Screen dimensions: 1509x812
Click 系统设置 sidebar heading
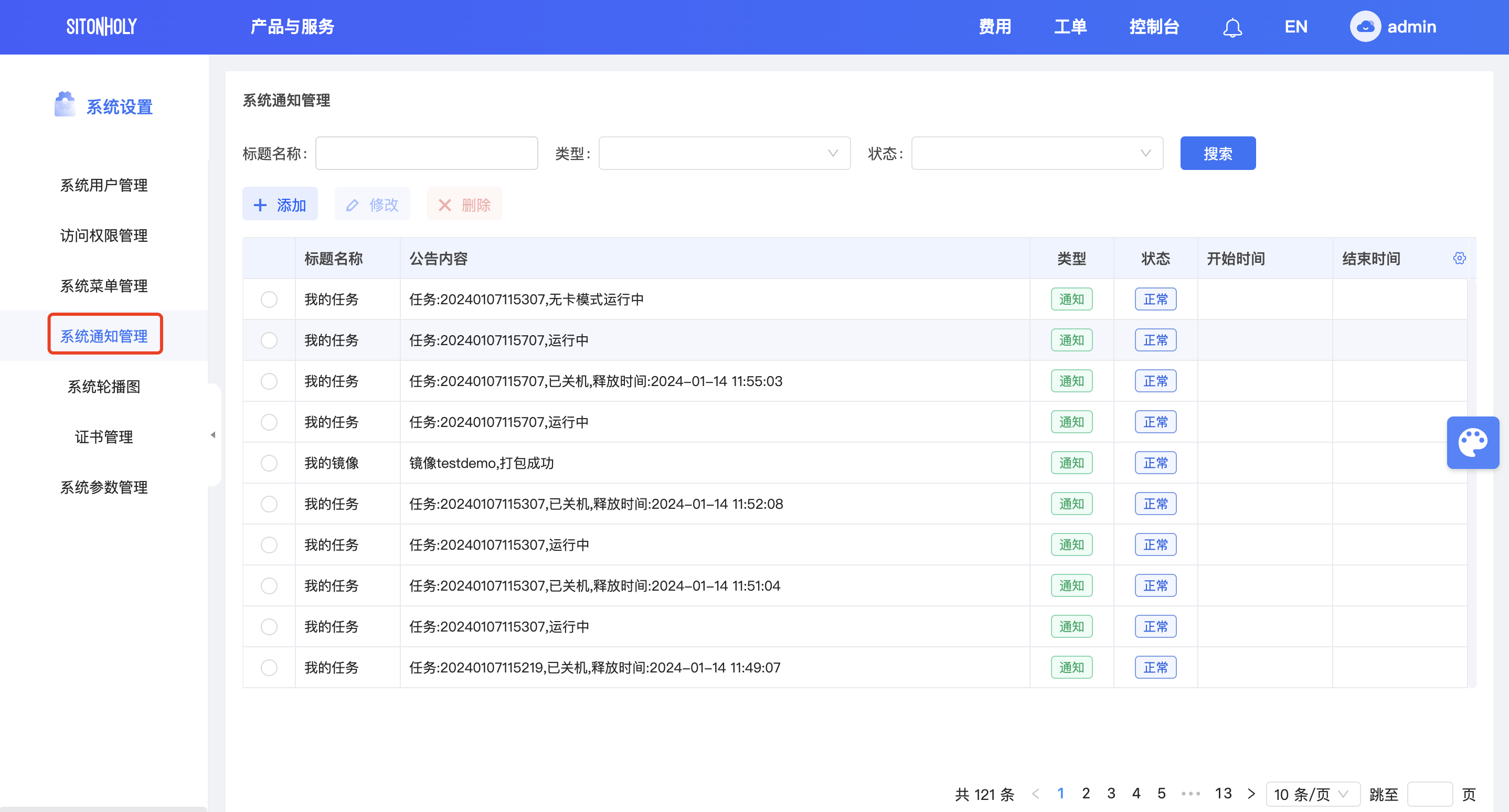[x=120, y=106]
